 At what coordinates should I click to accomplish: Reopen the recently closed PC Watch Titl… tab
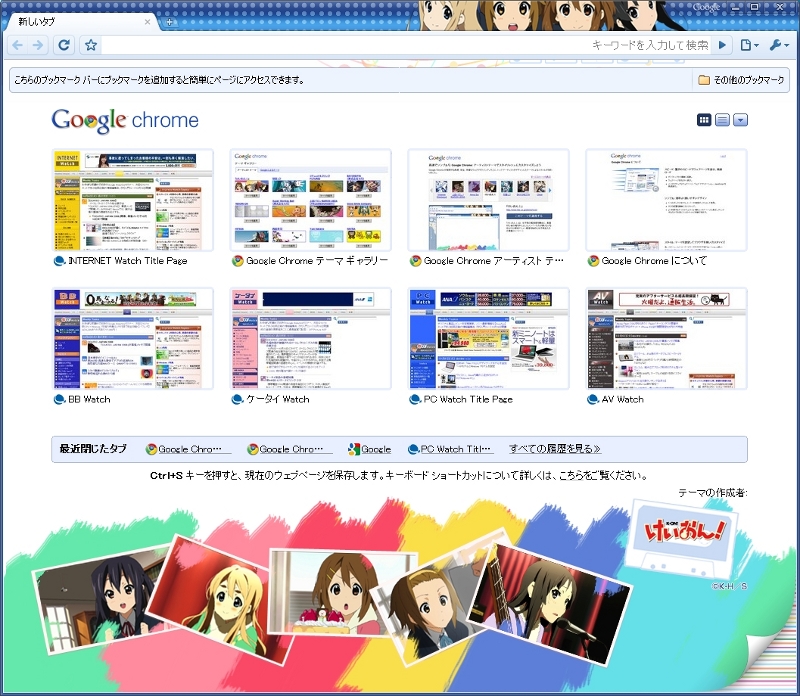click(x=449, y=449)
